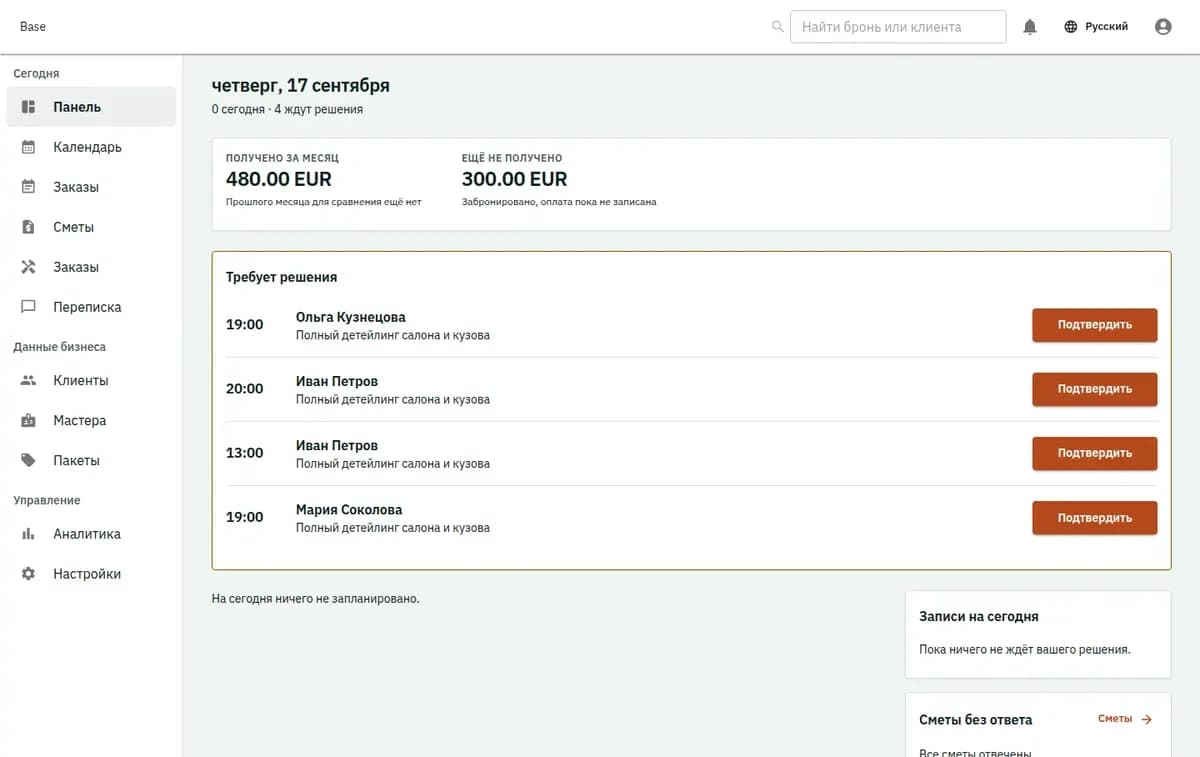This screenshot has width=1200, height=757.
Task: Open the user account avatar menu
Action: coord(1163,27)
